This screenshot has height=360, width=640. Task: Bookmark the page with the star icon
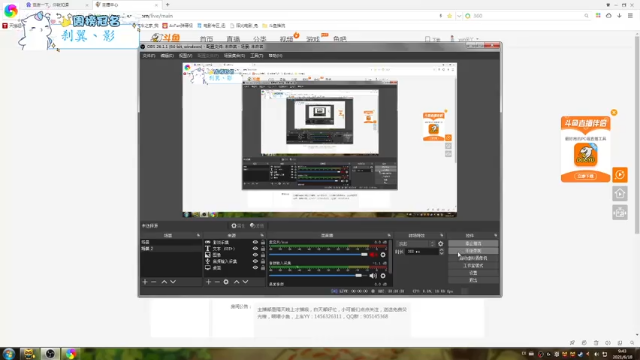coord(449,16)
